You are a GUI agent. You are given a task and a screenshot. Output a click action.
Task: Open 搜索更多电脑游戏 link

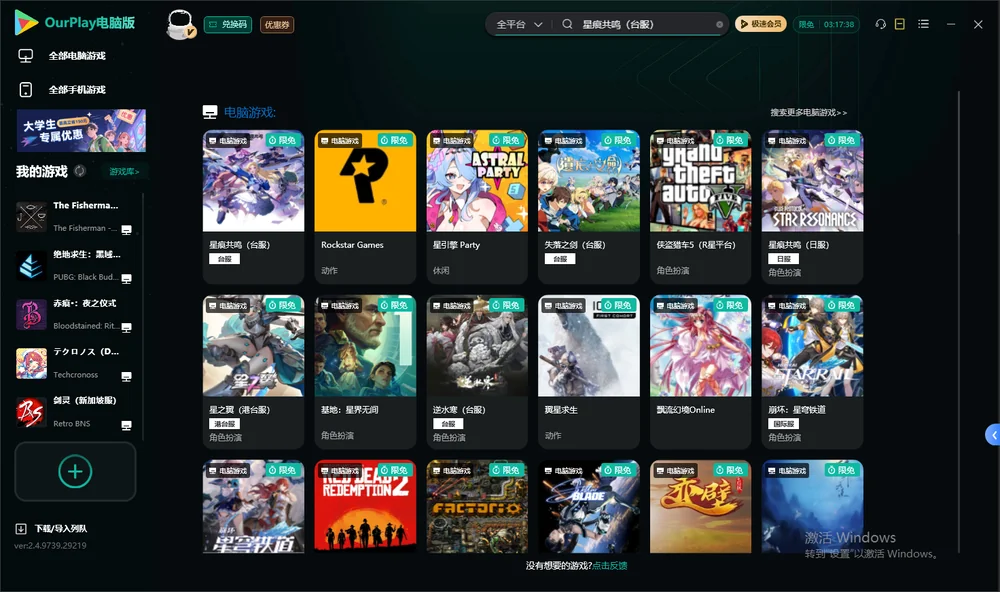point(808,113)
